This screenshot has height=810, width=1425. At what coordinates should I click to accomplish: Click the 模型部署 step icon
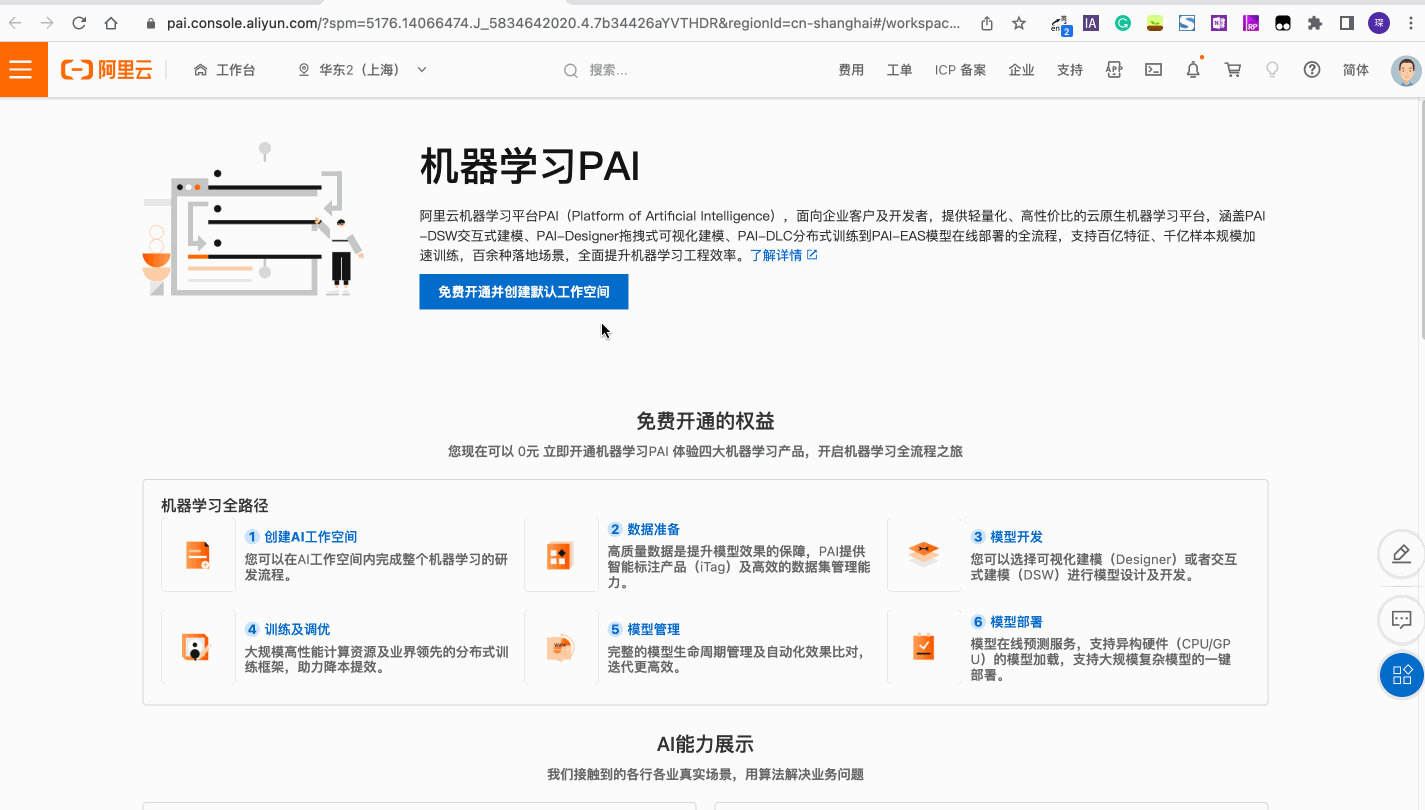[x=924, y=647]
